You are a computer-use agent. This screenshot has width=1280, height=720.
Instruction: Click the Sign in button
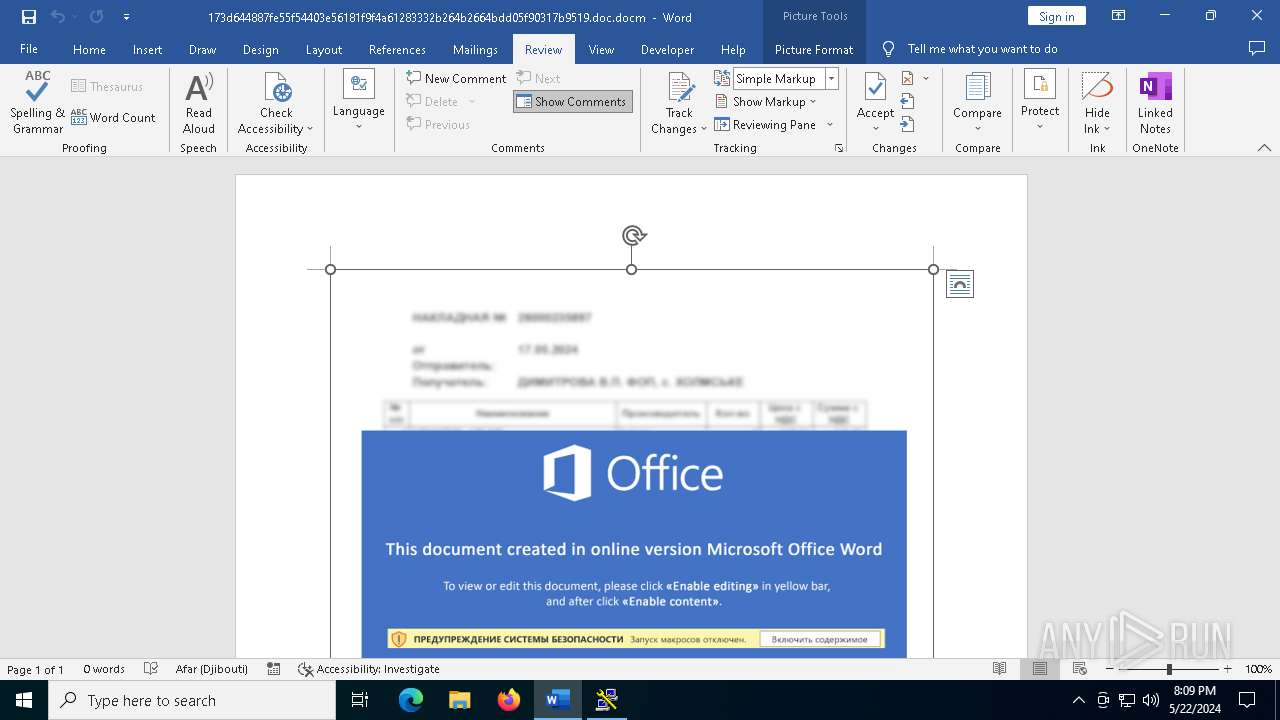(1056, 16)
